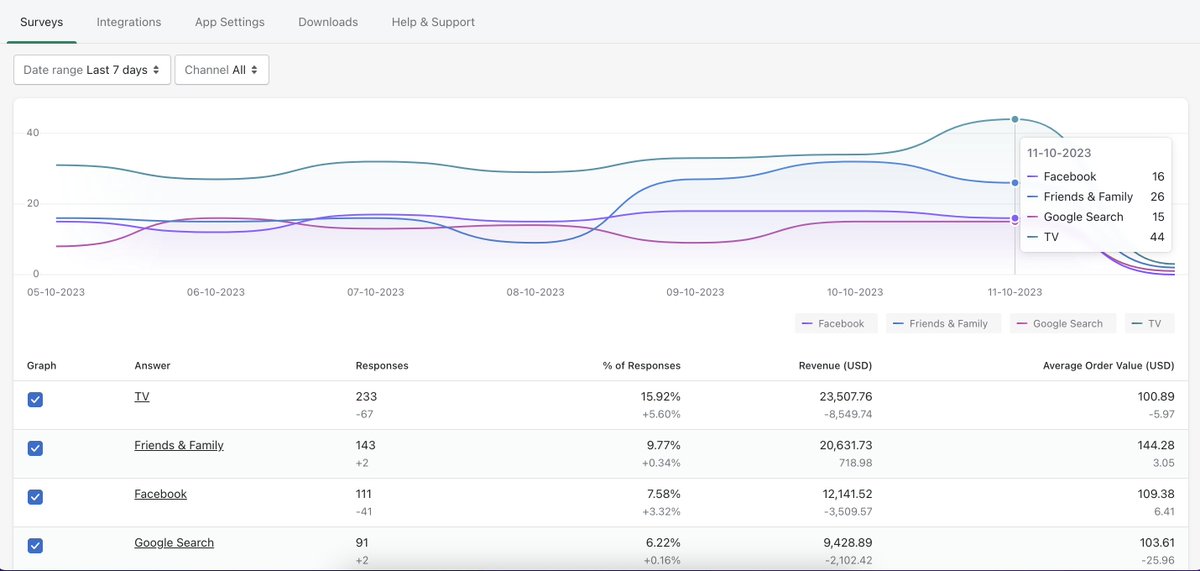
Task: Click Friends & Family average order 144.28
Action: point(1156,445)
